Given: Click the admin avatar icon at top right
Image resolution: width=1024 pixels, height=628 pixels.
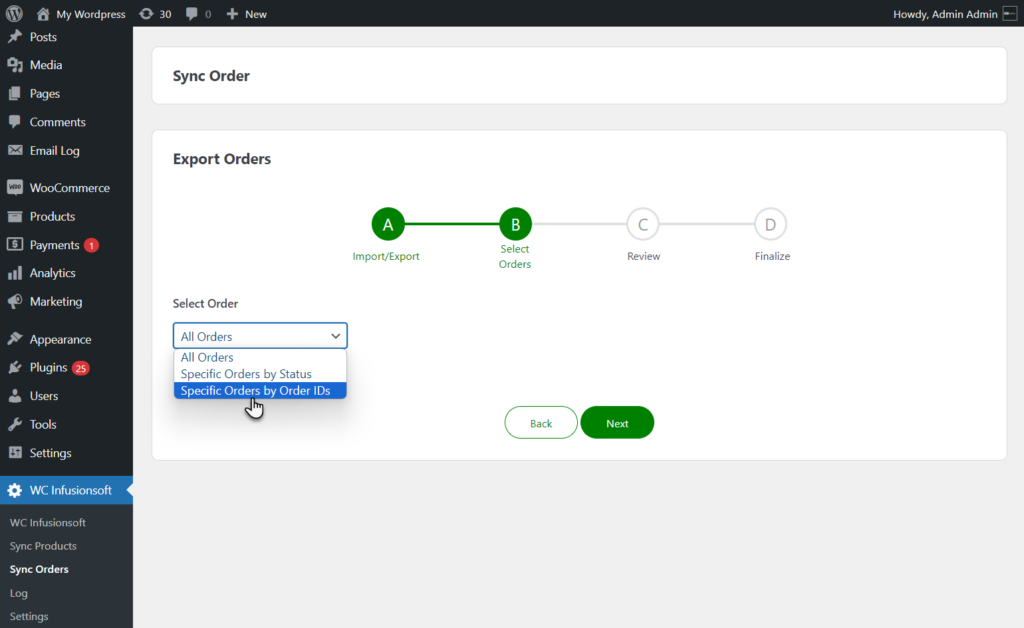Looking at the screenshot, I should (x=1010, y=14).
